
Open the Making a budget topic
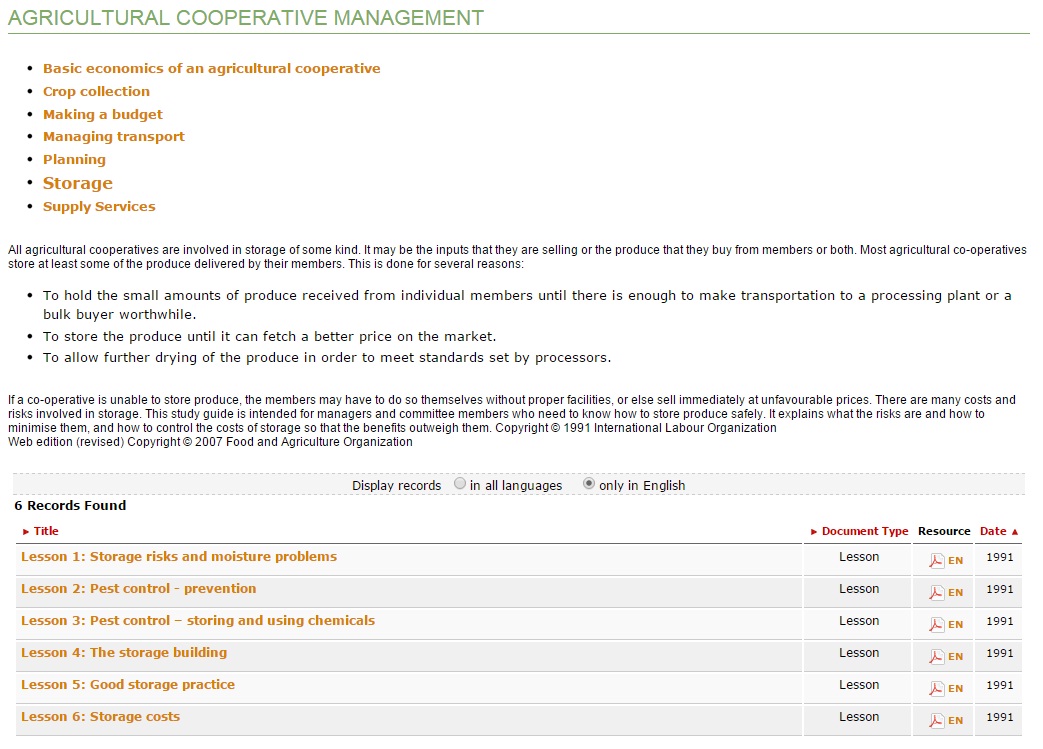102,114
